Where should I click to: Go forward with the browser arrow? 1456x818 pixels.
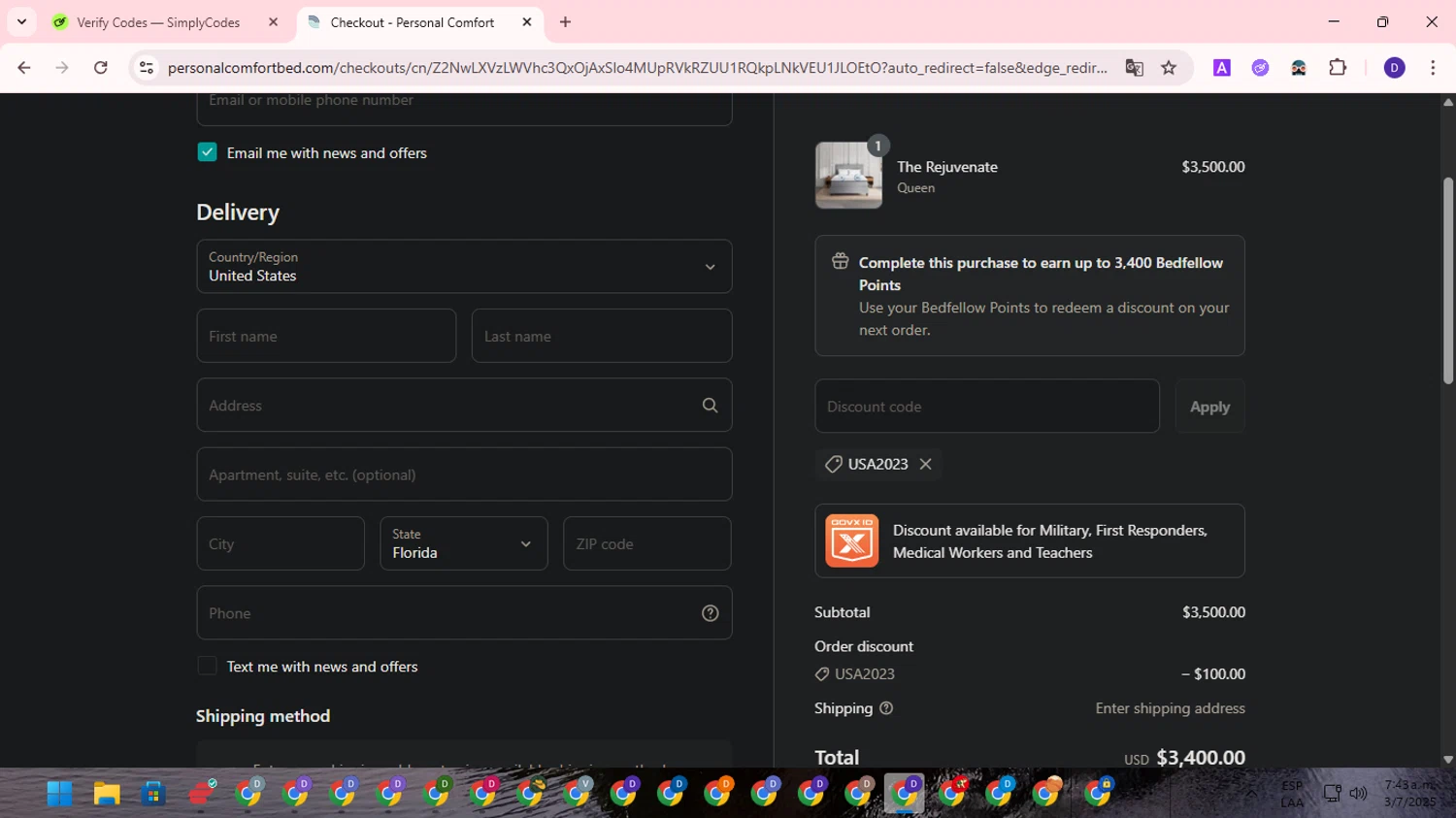pos(62,68)
